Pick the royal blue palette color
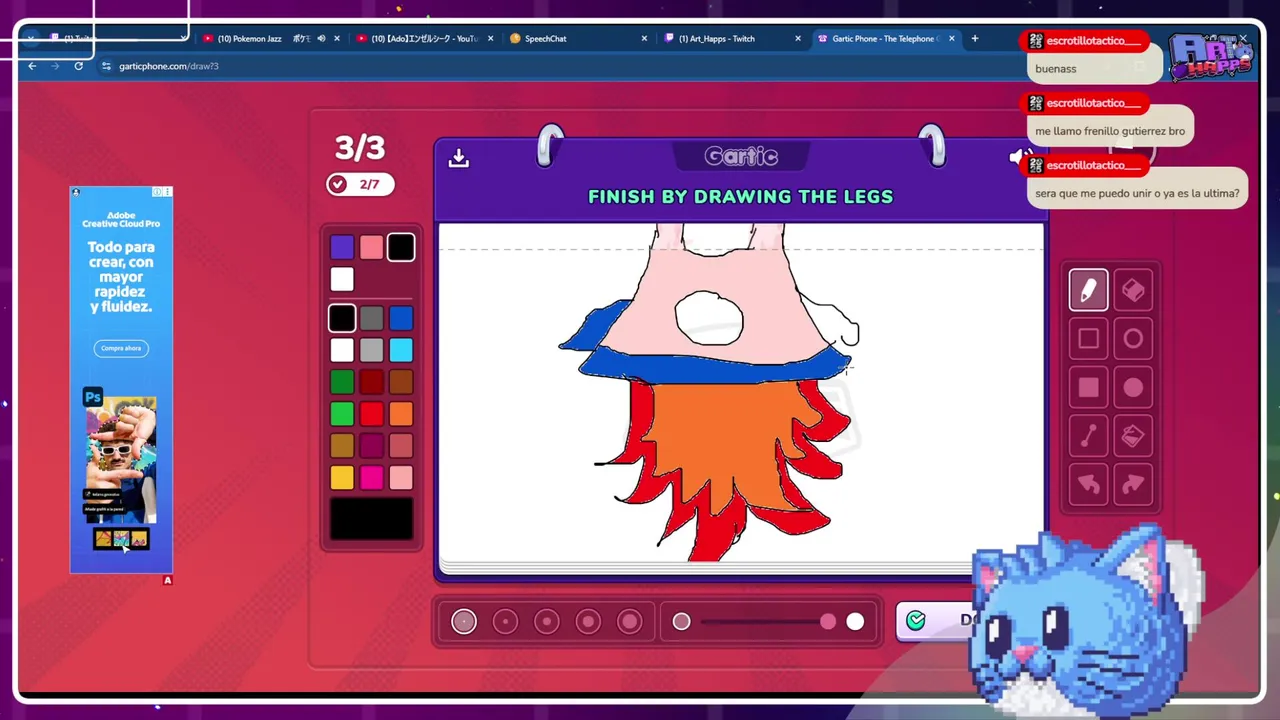Screen dimensions: 1280x720 coord(401,318)
